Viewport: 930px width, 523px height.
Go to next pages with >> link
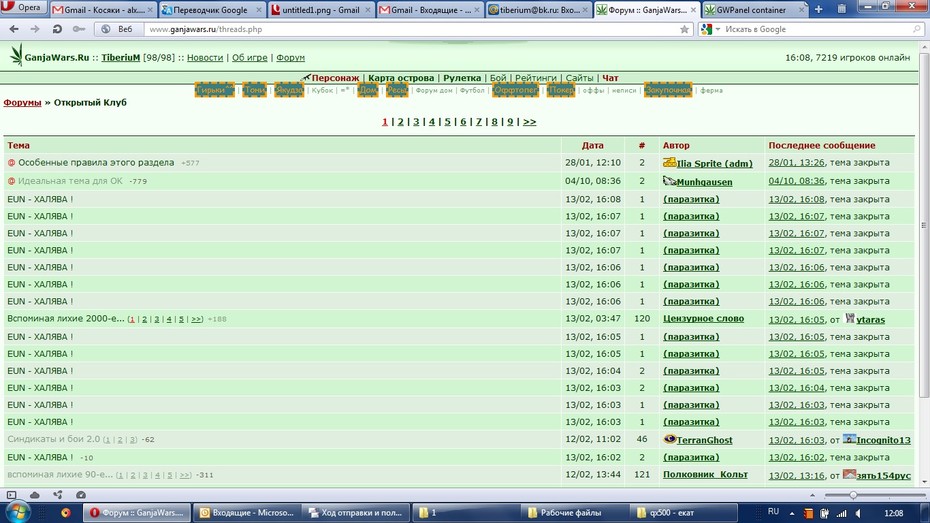[x=529, y=122]
